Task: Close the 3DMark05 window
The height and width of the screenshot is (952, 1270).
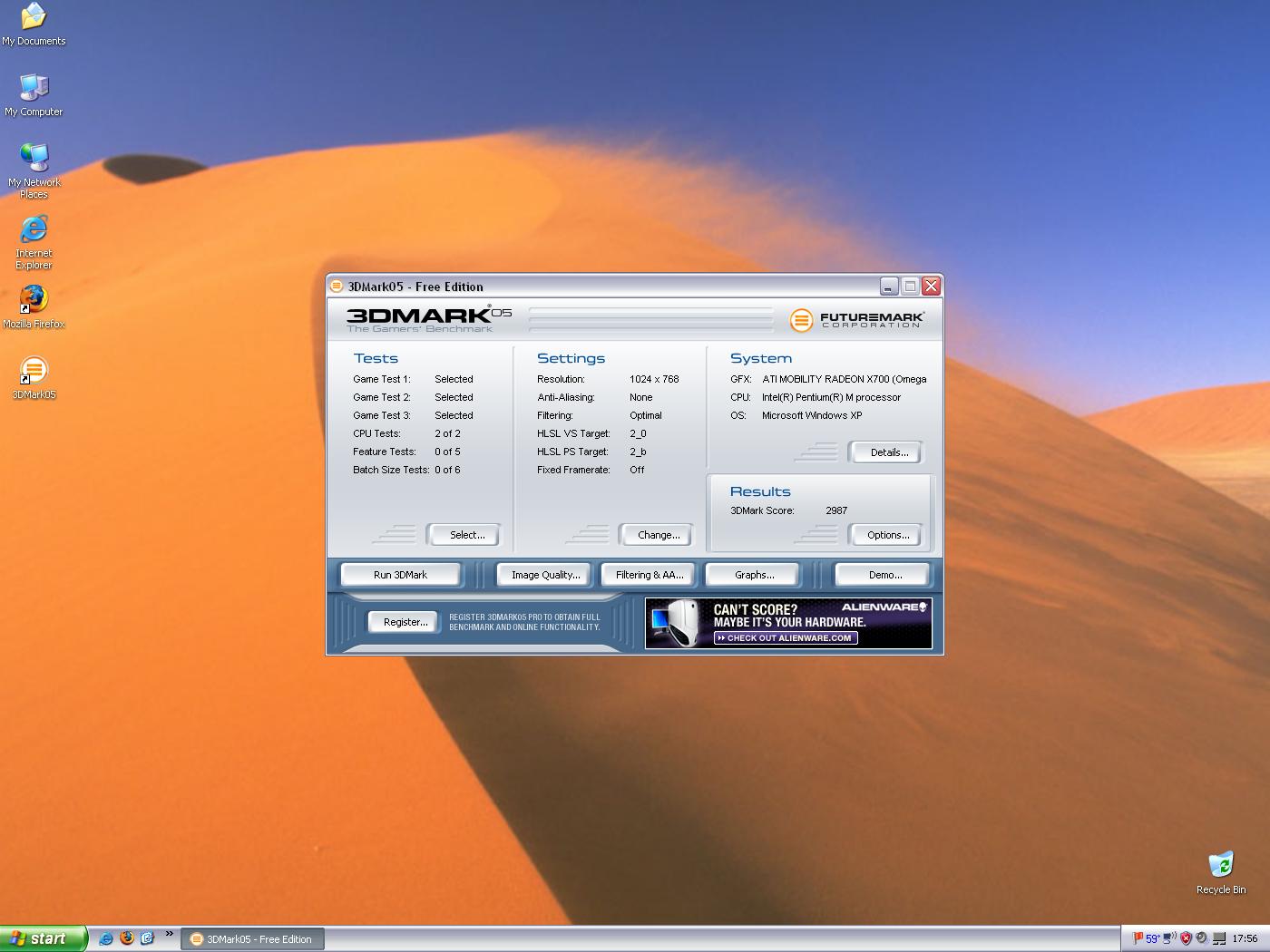Action: coord(931,287)
